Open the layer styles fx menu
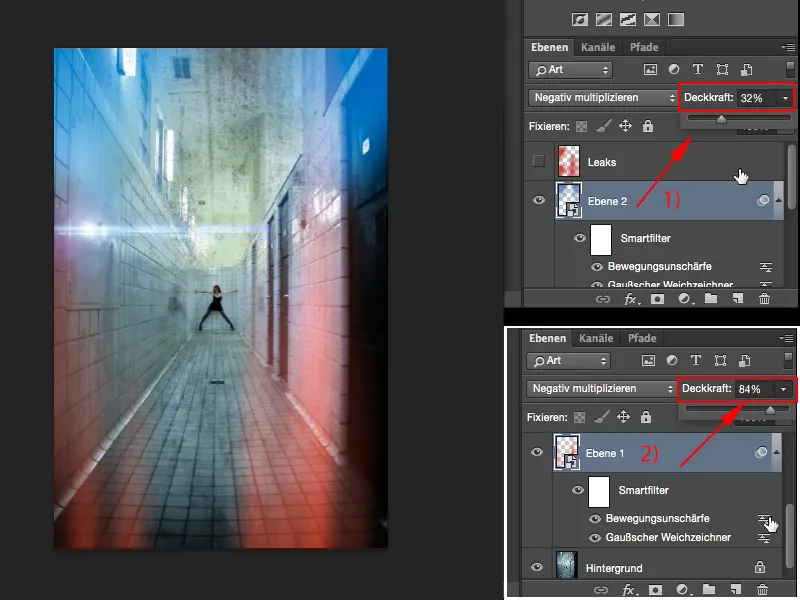 pyautogui.click(x=629, y=298)
